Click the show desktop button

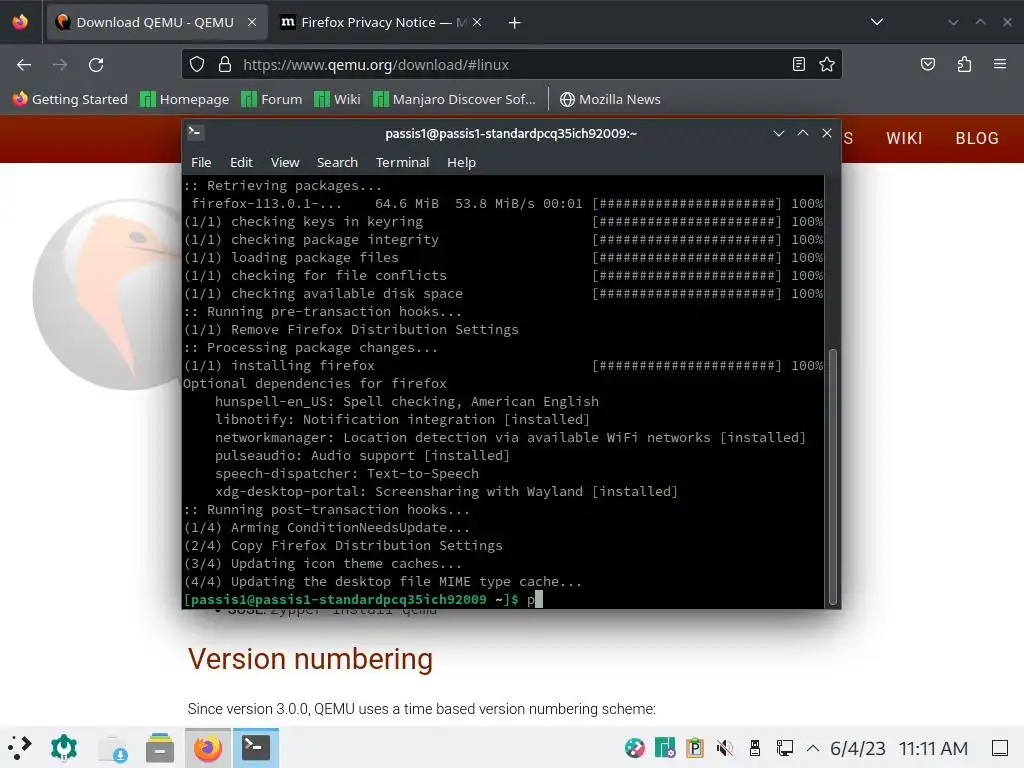(1000, 748)
